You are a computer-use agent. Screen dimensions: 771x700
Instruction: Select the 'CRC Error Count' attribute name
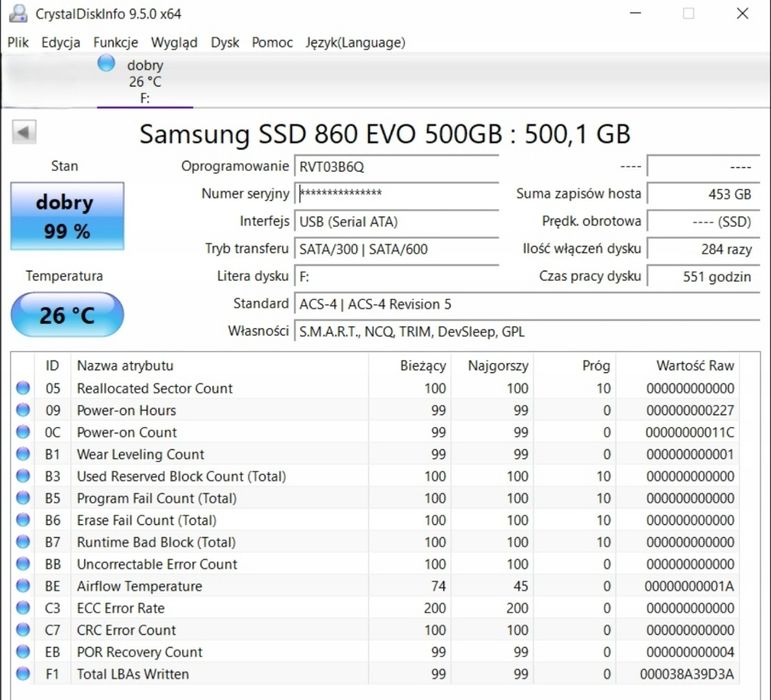point(126,630)
